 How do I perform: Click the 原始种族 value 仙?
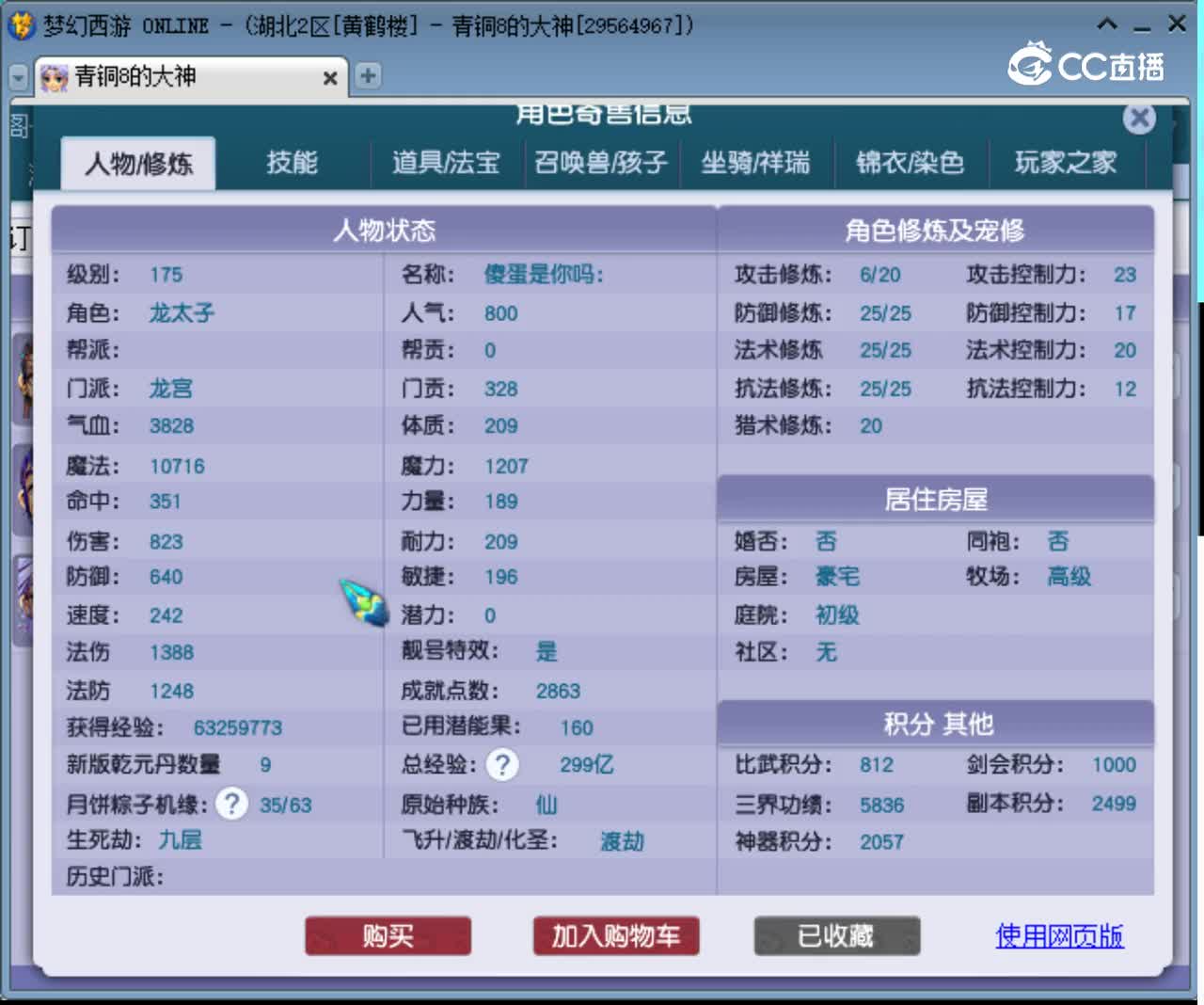(547, 805)
